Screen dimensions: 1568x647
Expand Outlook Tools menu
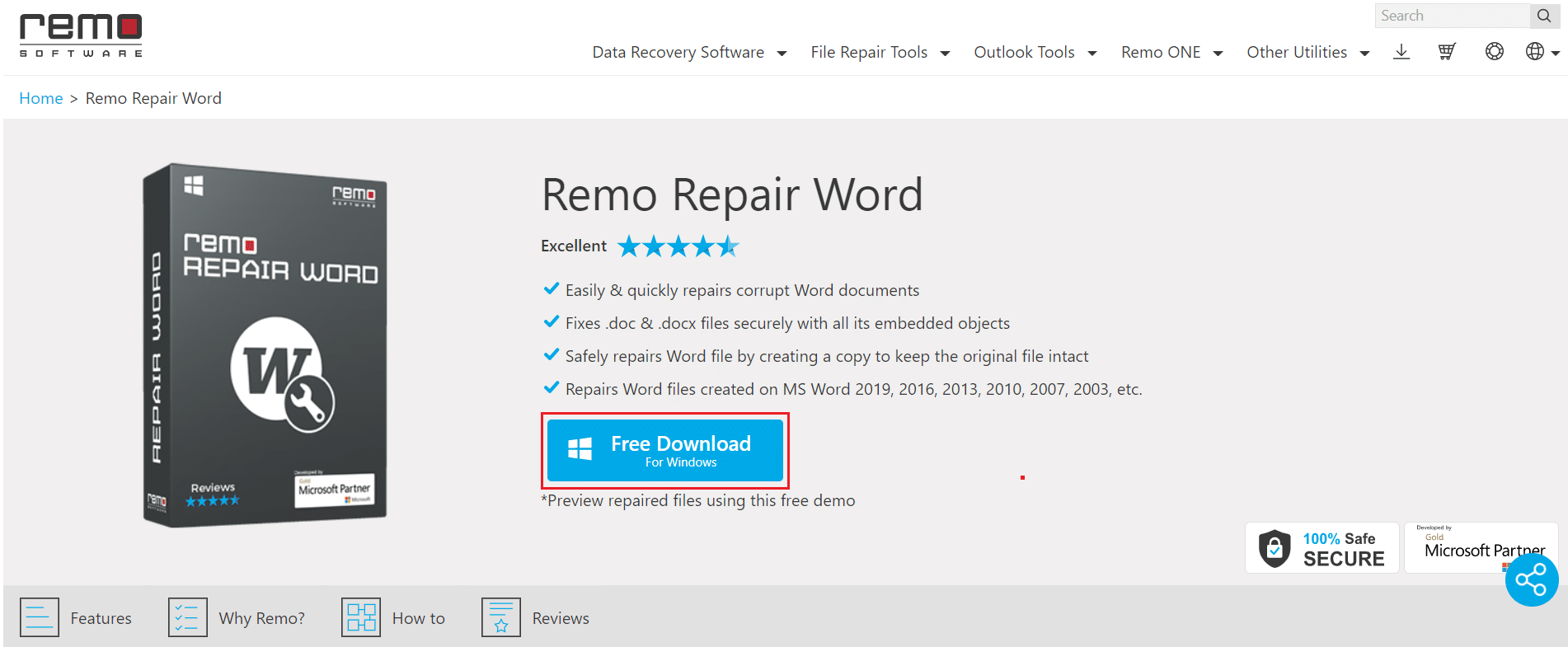coord(1035,52)
